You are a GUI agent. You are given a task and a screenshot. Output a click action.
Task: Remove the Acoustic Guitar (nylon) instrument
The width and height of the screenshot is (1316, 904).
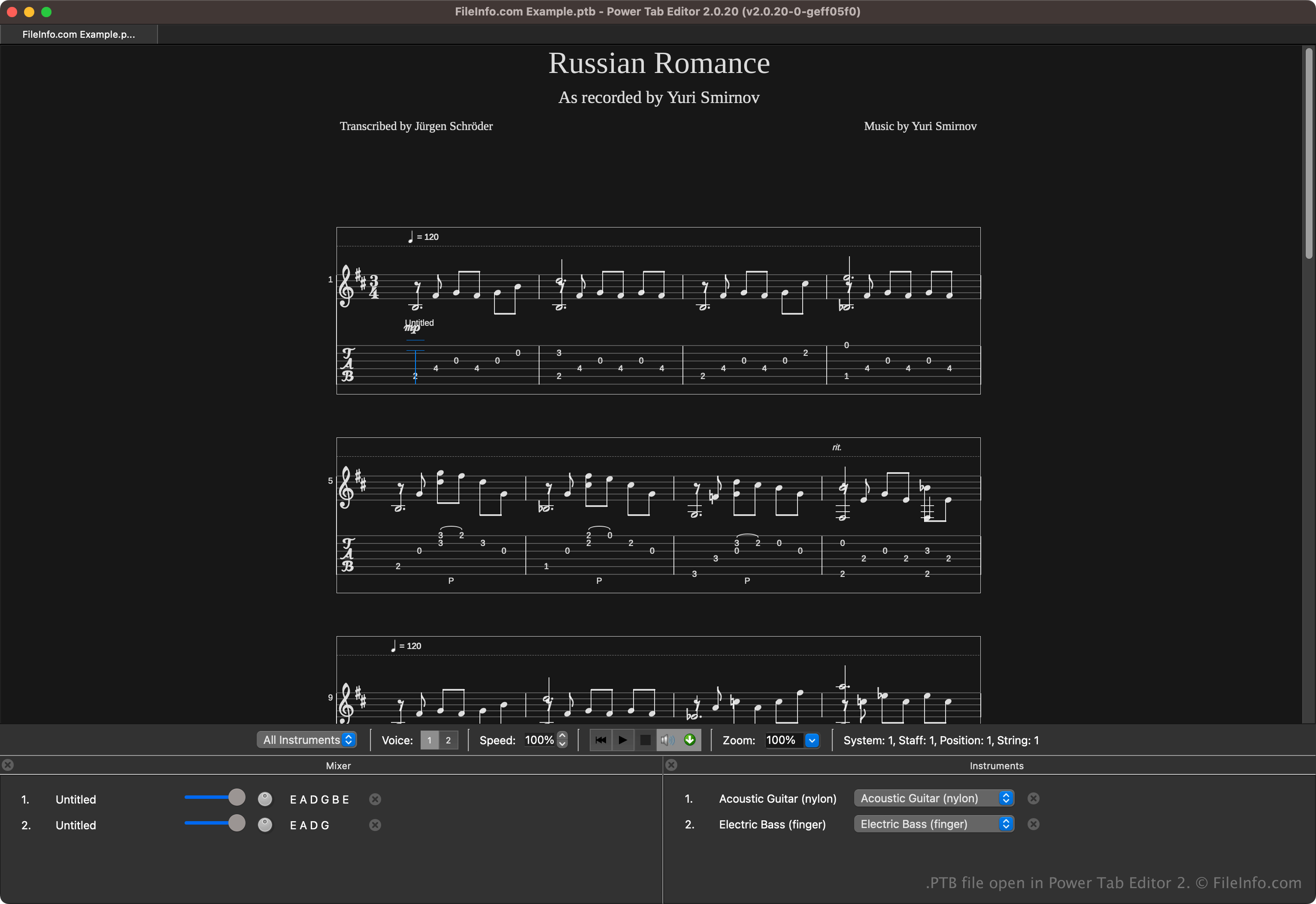[x=1034, y=799]
